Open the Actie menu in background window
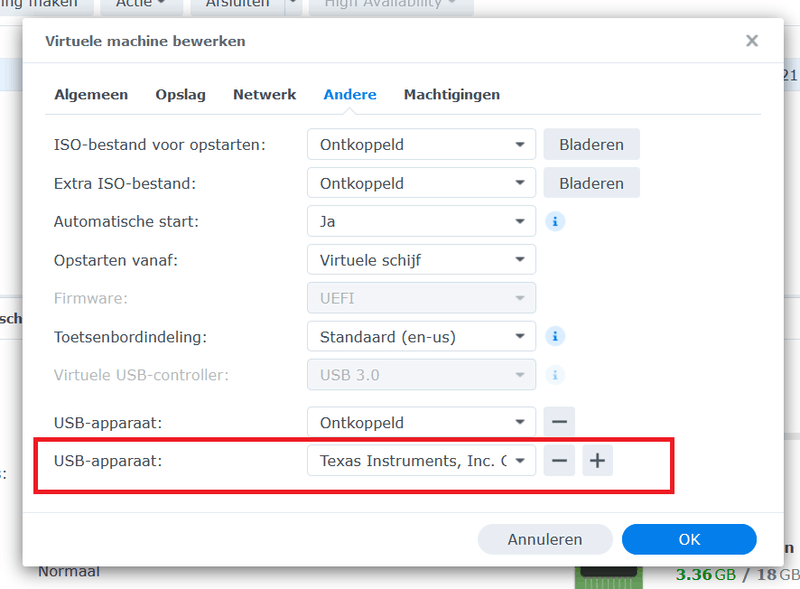Viewport: 800px width, 589px height. point(141,4)
